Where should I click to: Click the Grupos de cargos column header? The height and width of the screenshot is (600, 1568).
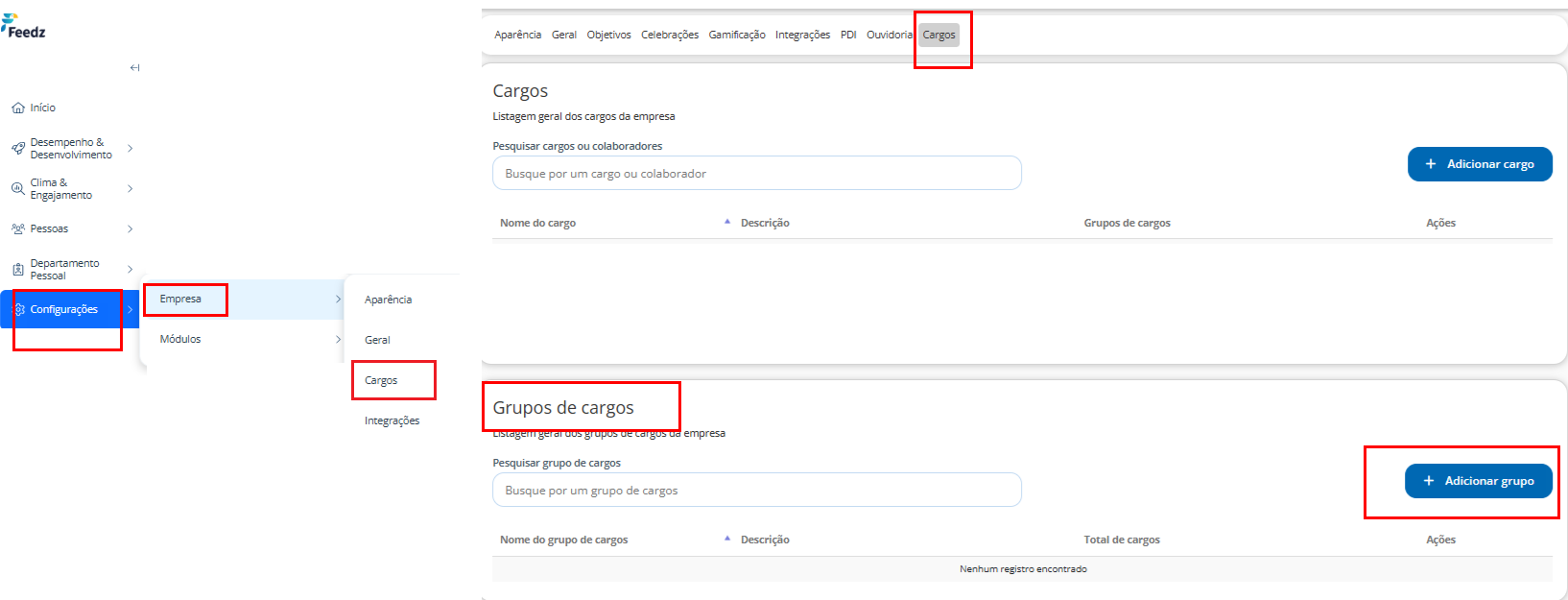tap(1127, 223)
